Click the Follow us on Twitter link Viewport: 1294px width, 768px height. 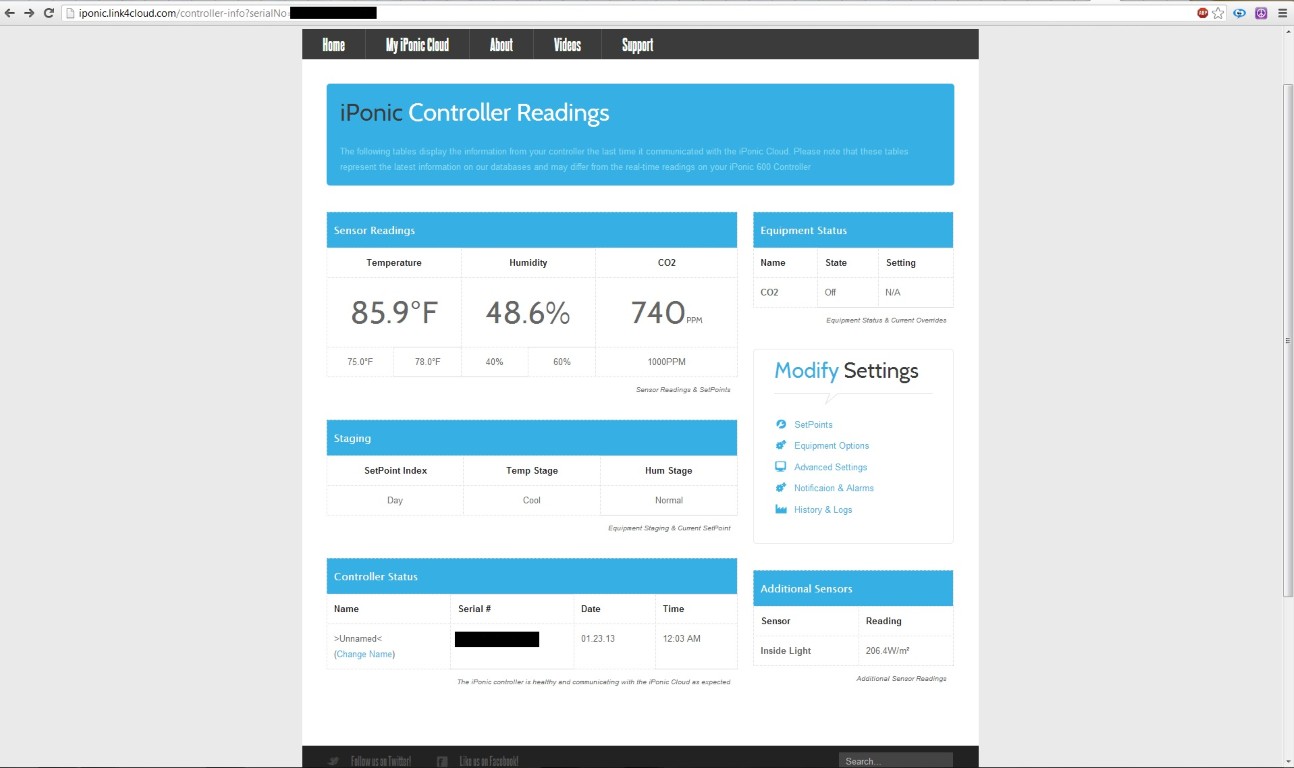(380, 761)
